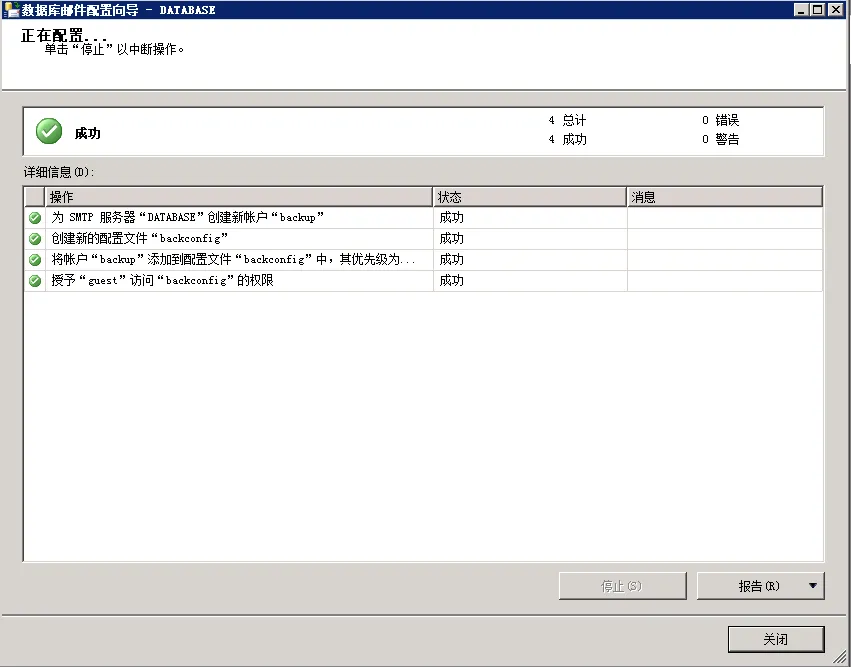Click the 单击"停止"以中断操作 instruction text
Screen dimensions: 851x667
pyautogui.click(x=114, y=49)
